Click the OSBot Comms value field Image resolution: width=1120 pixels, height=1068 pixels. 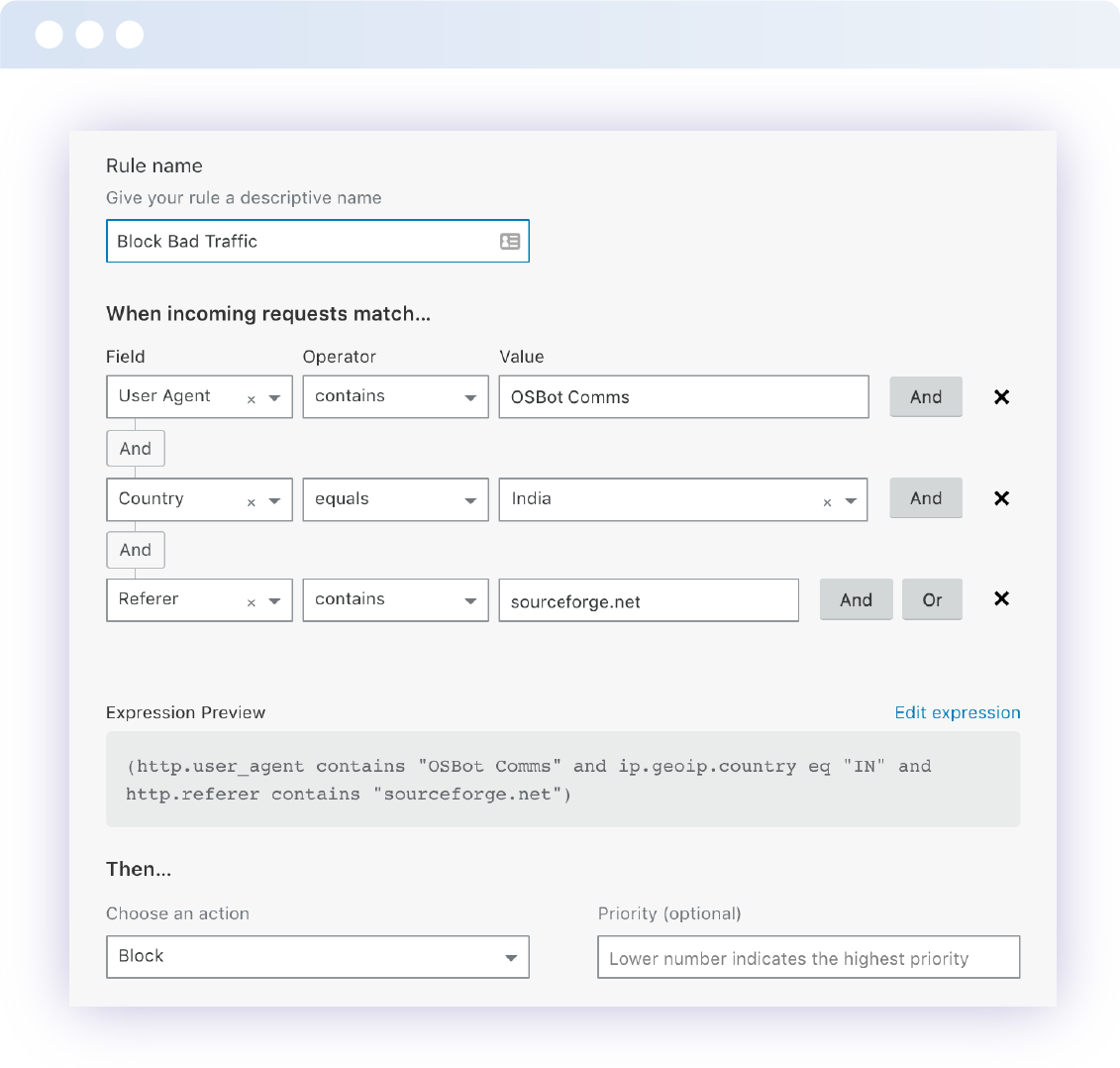683,397
